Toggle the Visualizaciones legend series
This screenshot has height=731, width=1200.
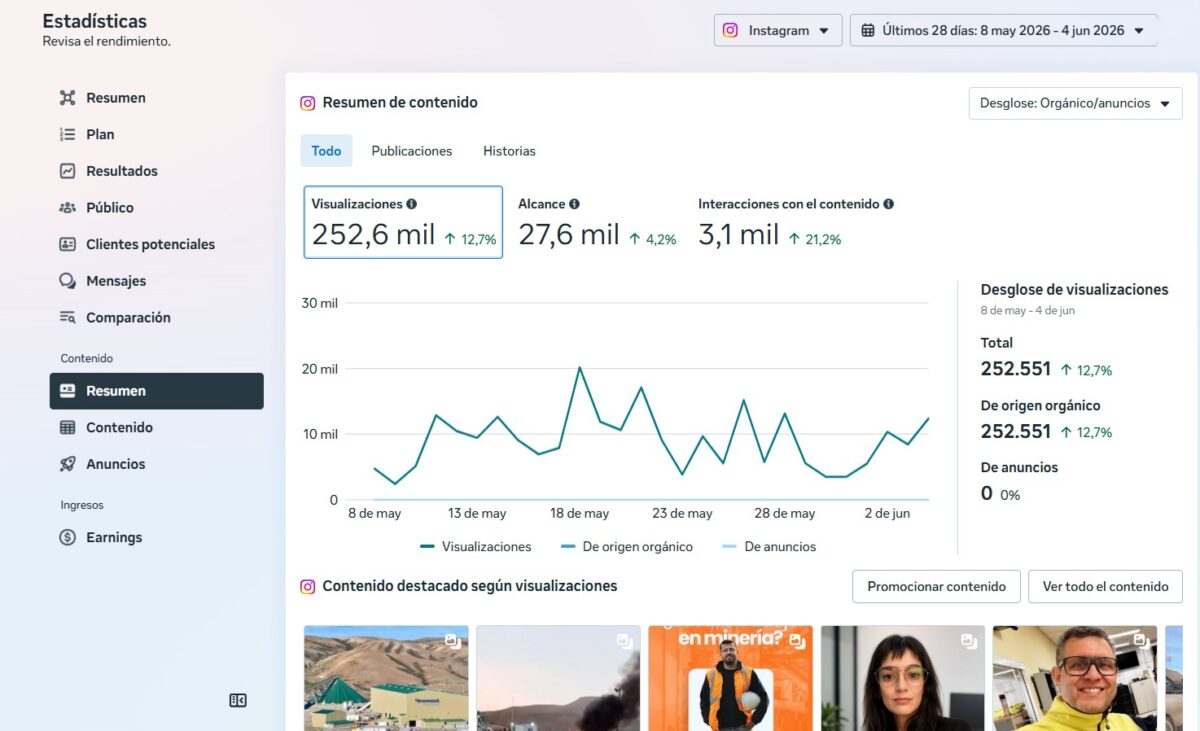point(476,547)
